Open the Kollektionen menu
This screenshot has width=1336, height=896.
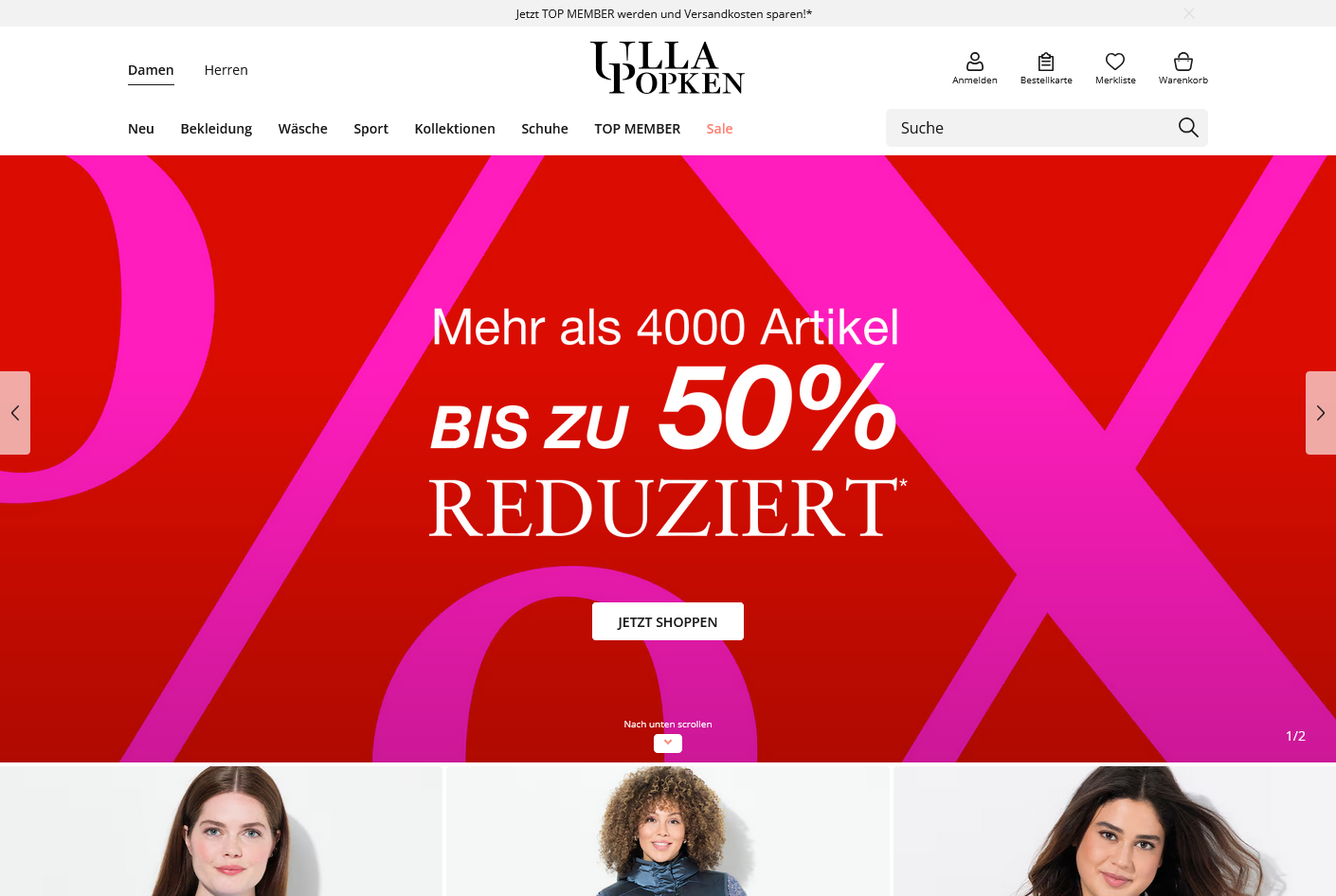click(x=455, y=129)
